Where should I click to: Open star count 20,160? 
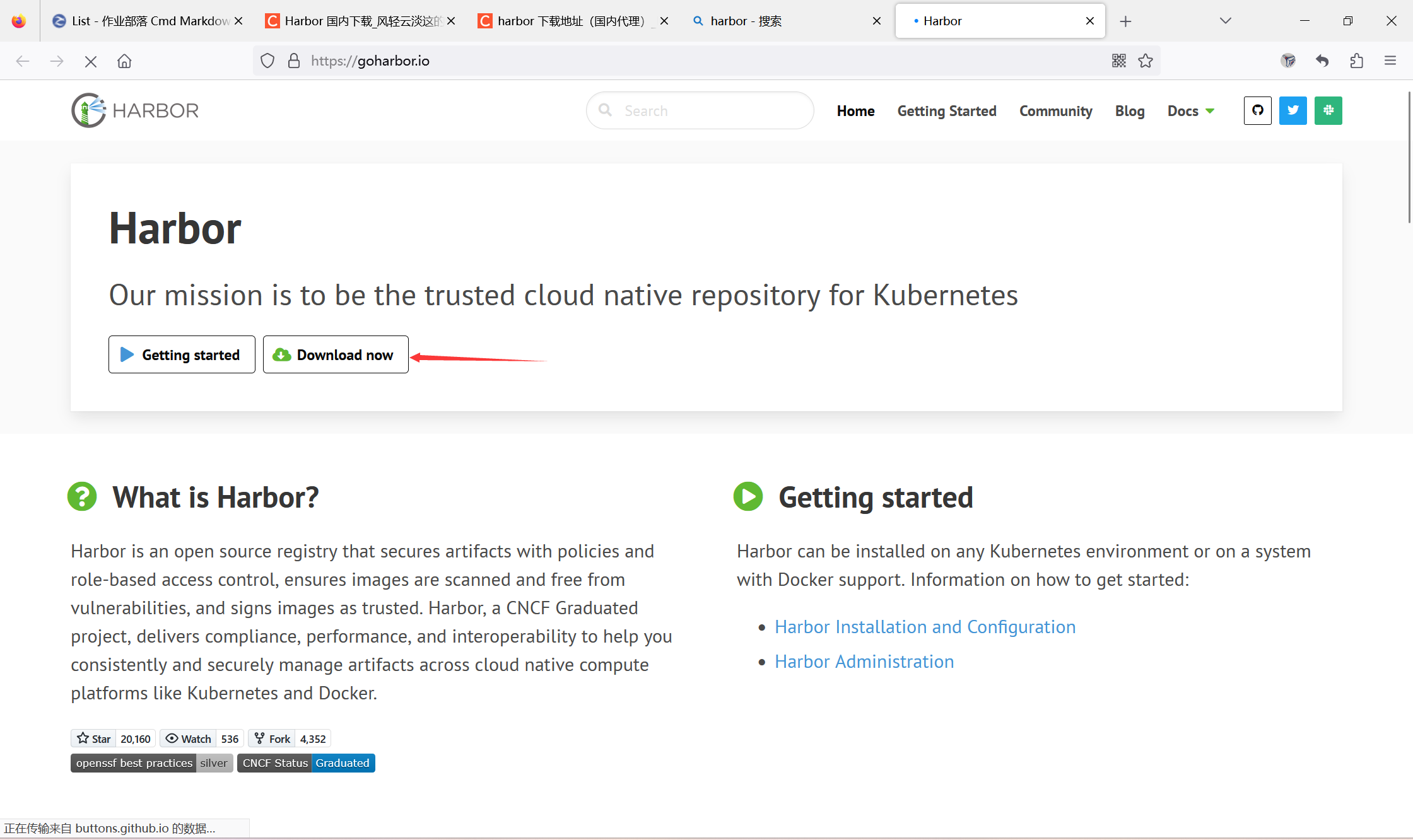coord(136,738)
